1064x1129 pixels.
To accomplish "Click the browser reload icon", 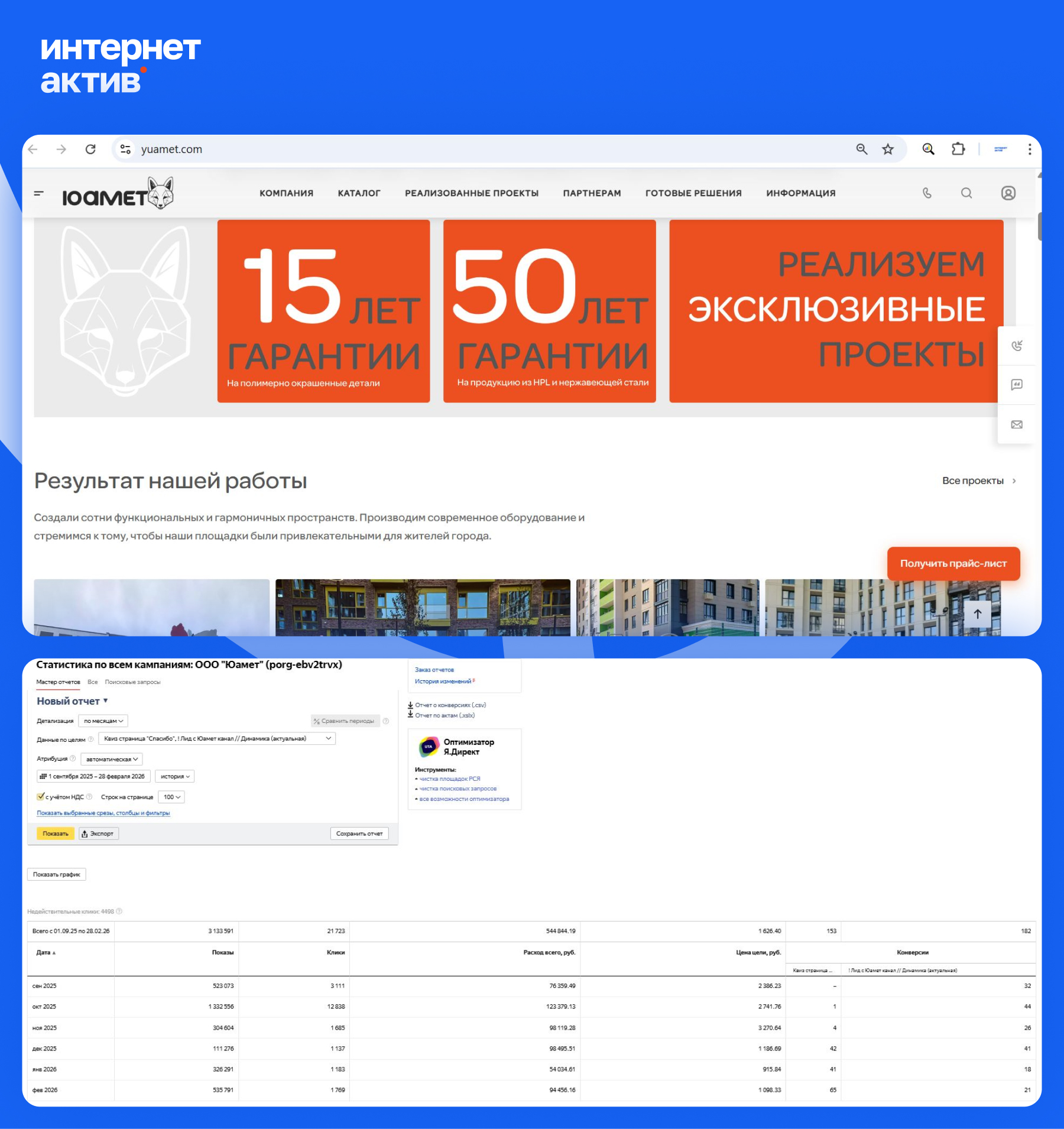I will [90, 150].
